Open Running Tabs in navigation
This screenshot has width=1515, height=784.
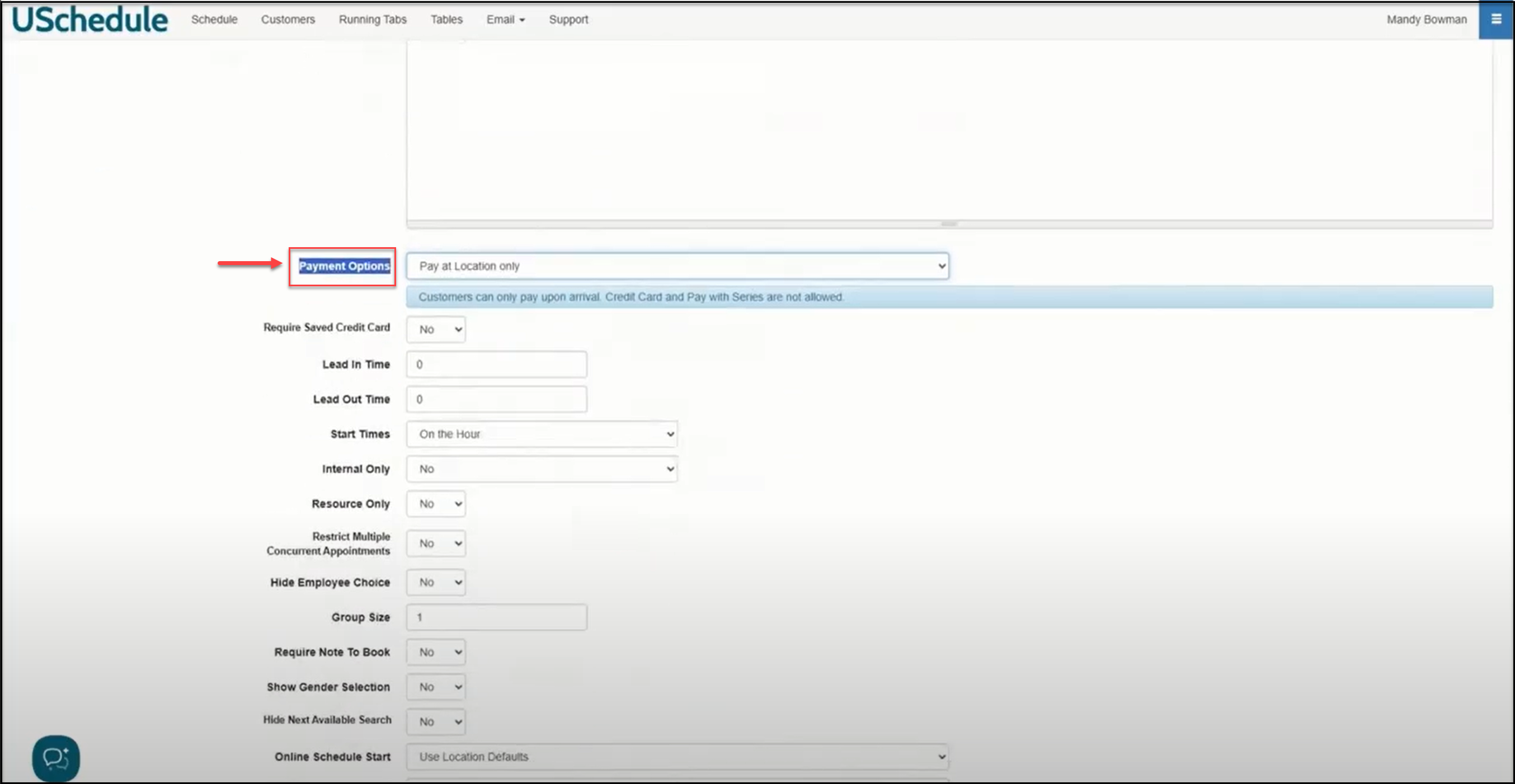coord(372,20)
